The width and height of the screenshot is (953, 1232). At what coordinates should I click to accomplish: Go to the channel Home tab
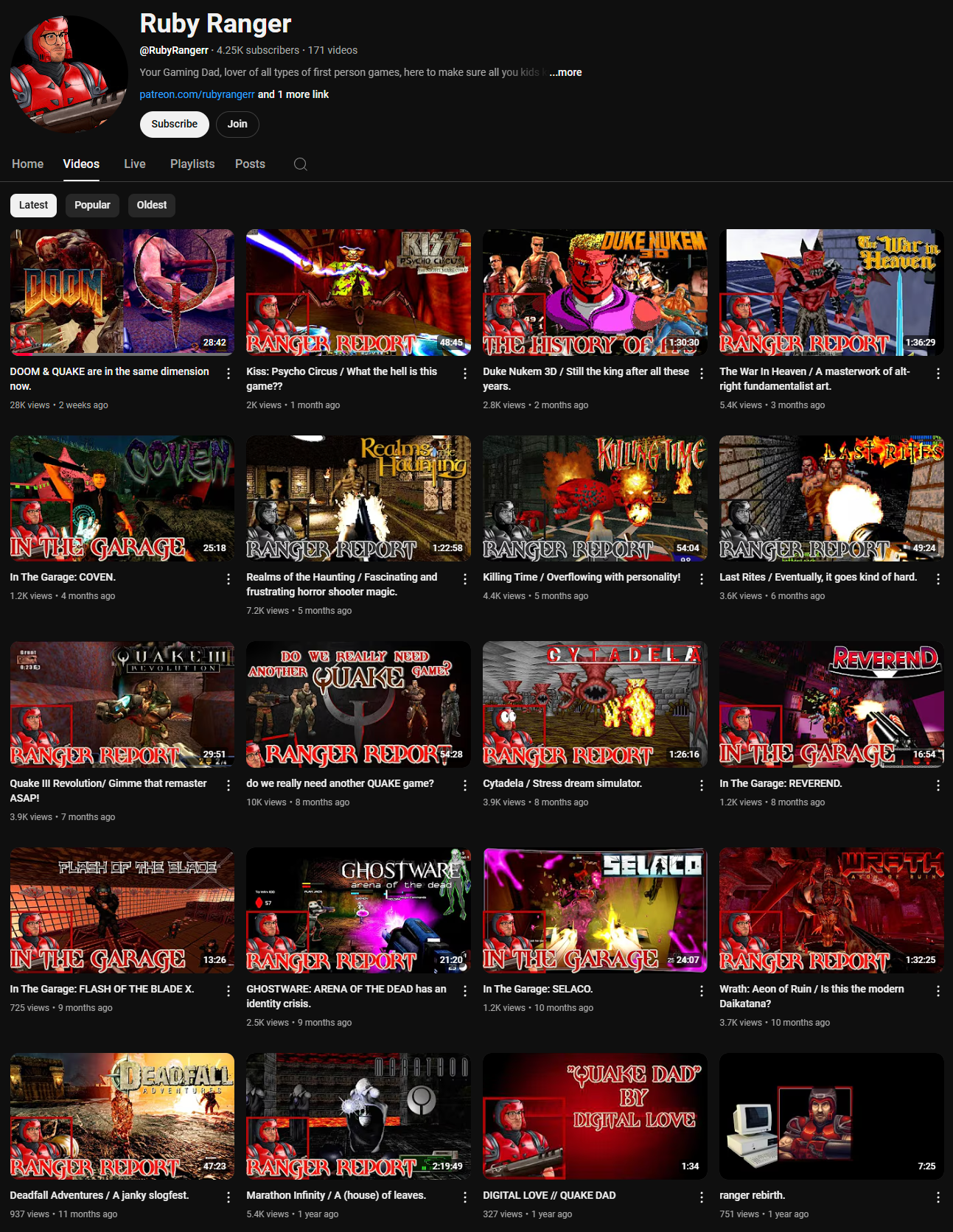27,164
